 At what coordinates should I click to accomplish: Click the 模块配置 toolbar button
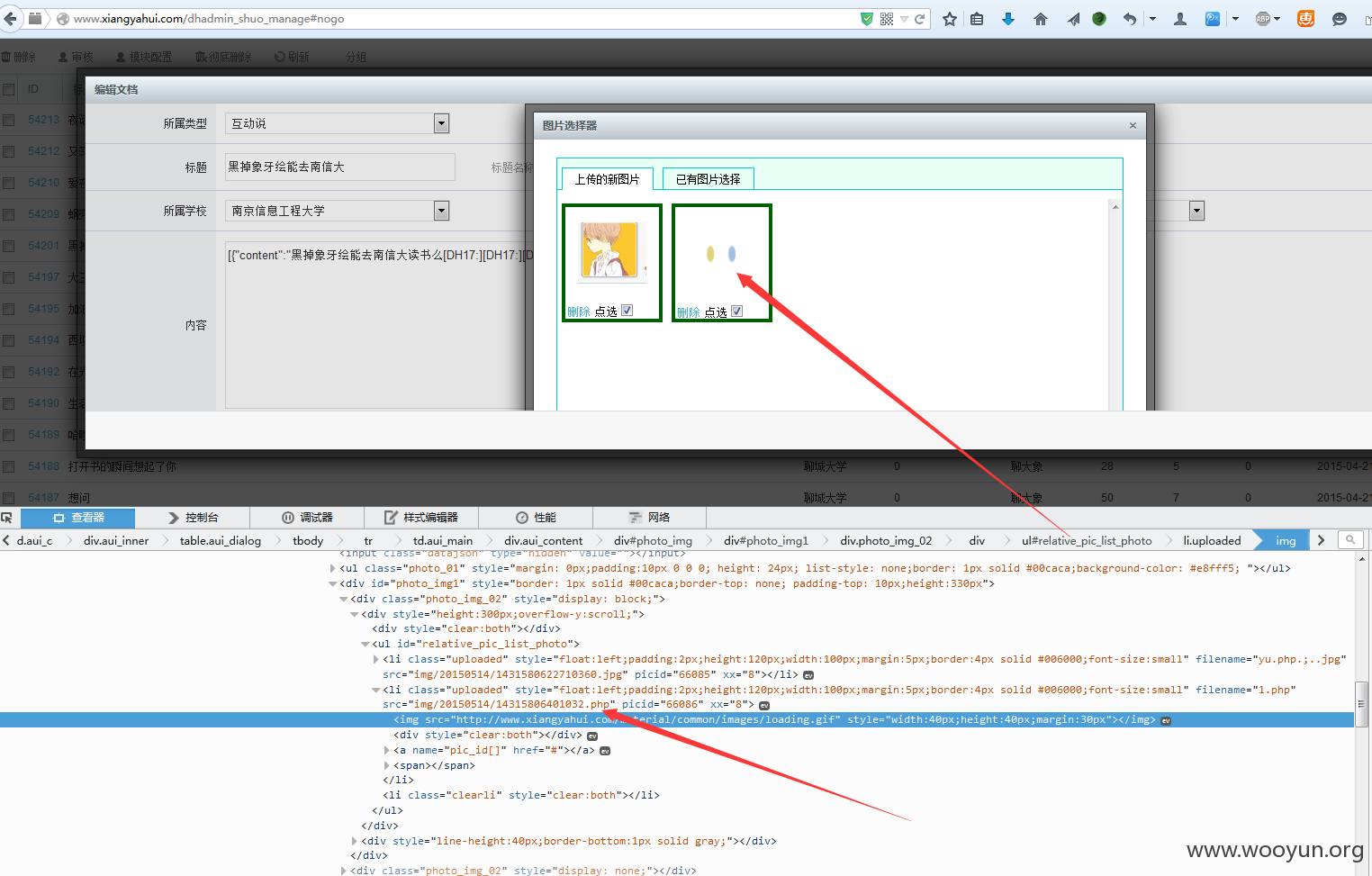[x=144, y=57]
